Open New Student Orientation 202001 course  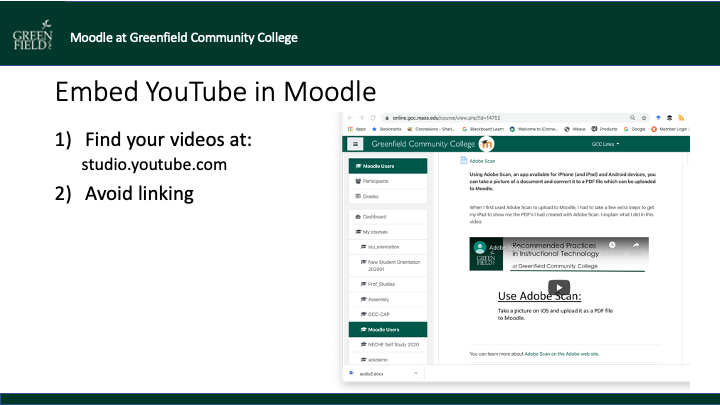(x=388, y=265)
